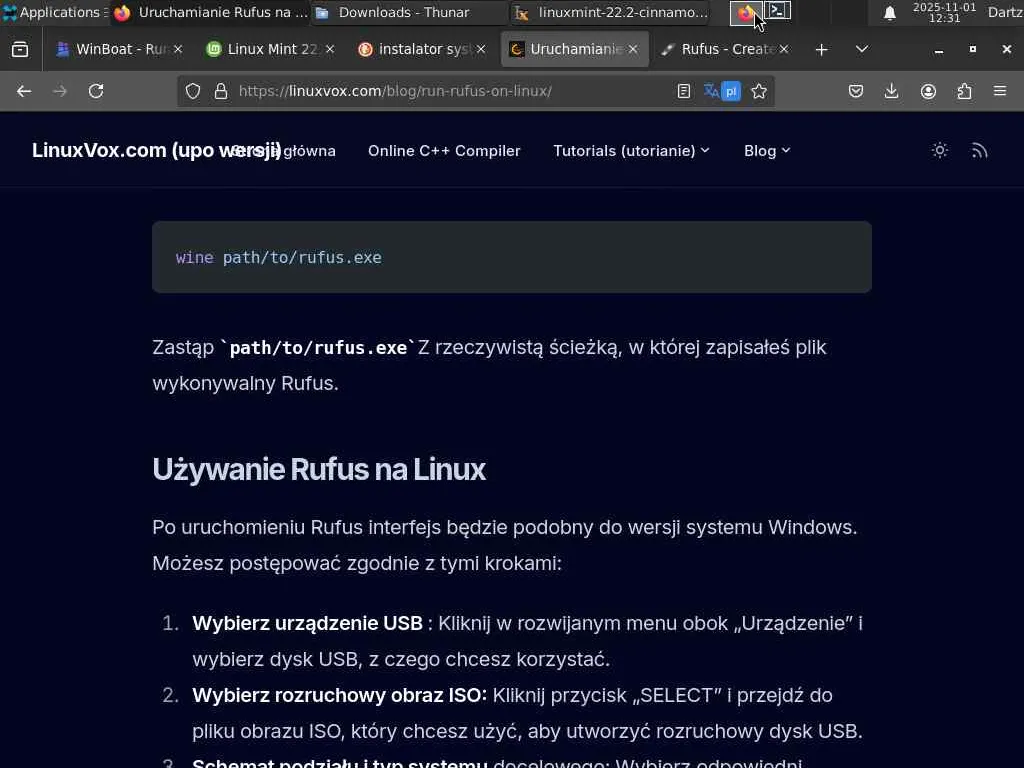Image resolution: width=1024 pixels, height=768 pixels.
Task: Close the WinBoat browser tab
Action: 178,49
